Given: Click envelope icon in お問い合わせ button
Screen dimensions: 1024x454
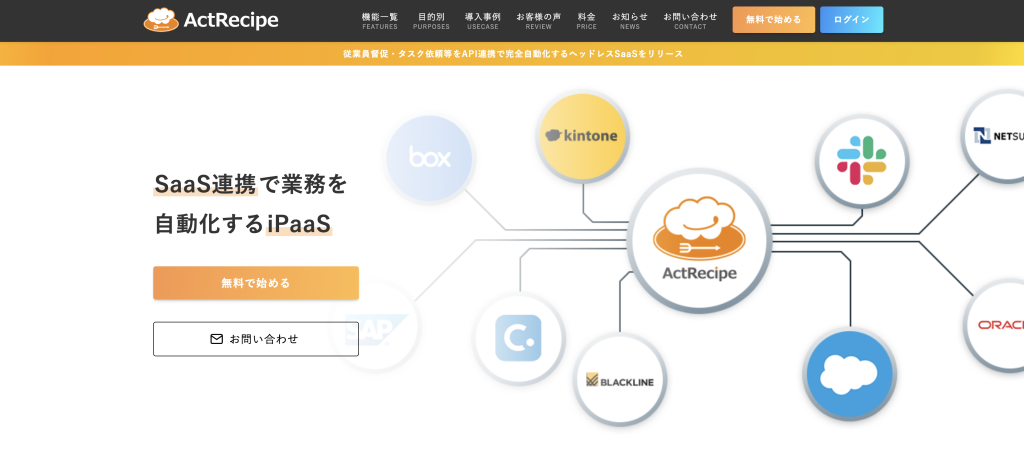Looking at the screenshot, I should [216, 339].
